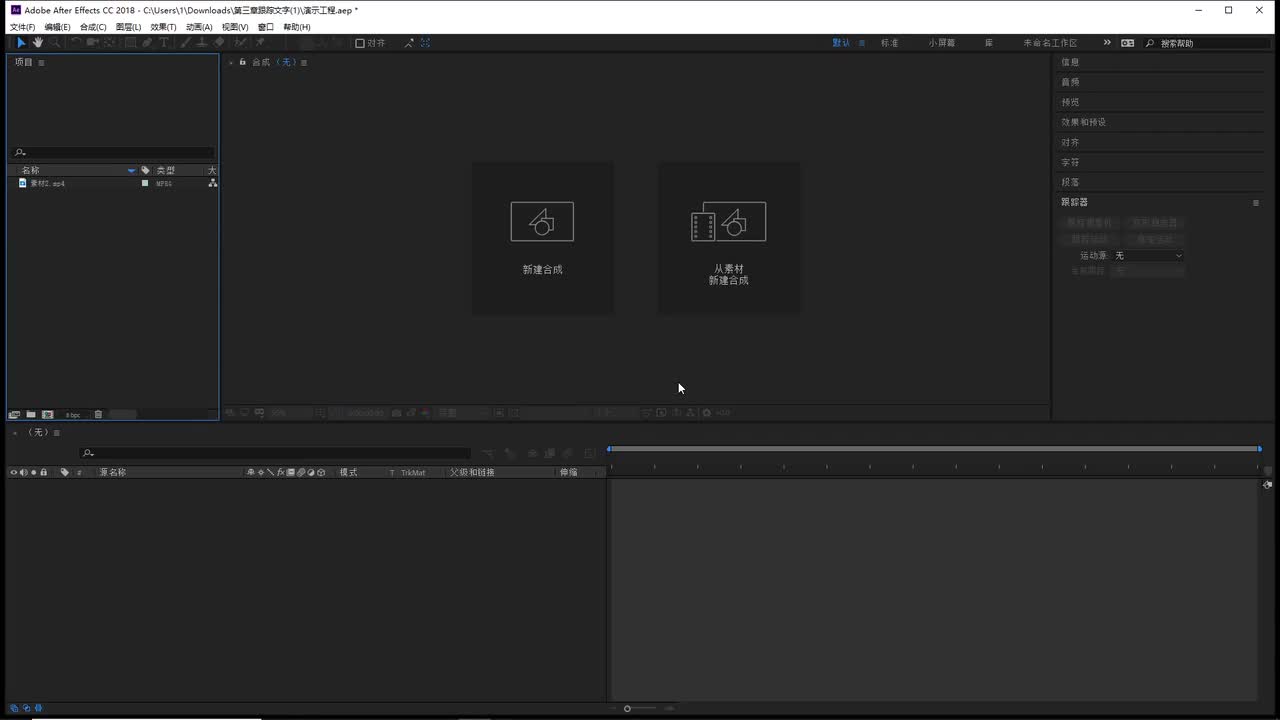Click the 名称 column sort arrow
This screenshot has height=720, width=1280.
click(131, 171)
